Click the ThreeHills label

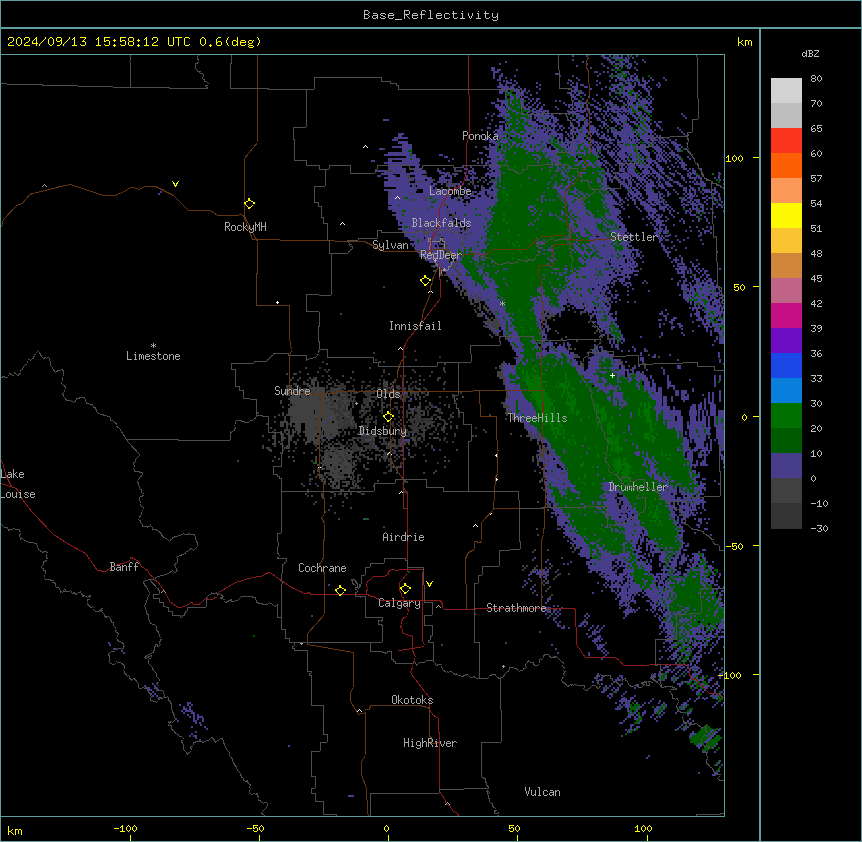pyautogui.click(x=537, y=418)
